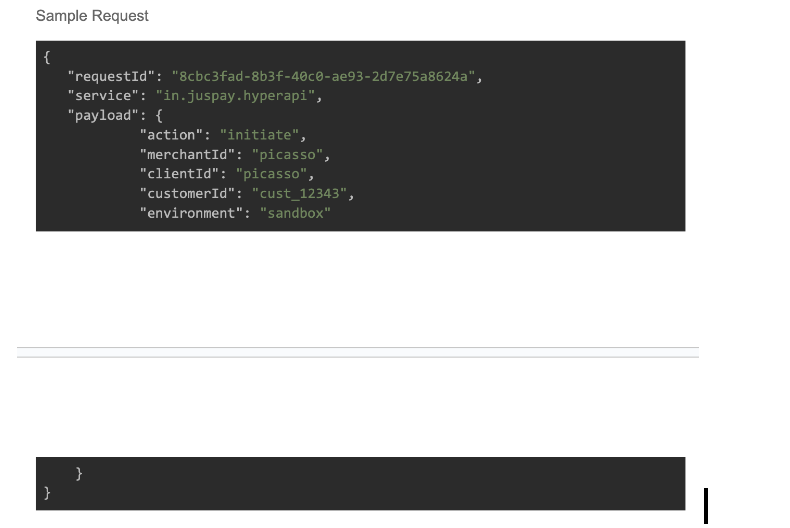Image resolution: width=790 pixels, height=528 pixels.
Task: Click the "Sample Request" heading text
Action: 92,16
